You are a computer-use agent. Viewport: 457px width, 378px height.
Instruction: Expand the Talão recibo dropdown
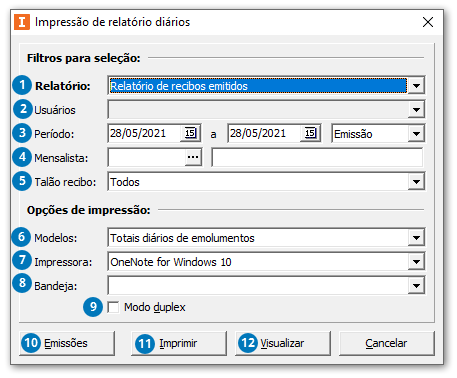point(416,182)
